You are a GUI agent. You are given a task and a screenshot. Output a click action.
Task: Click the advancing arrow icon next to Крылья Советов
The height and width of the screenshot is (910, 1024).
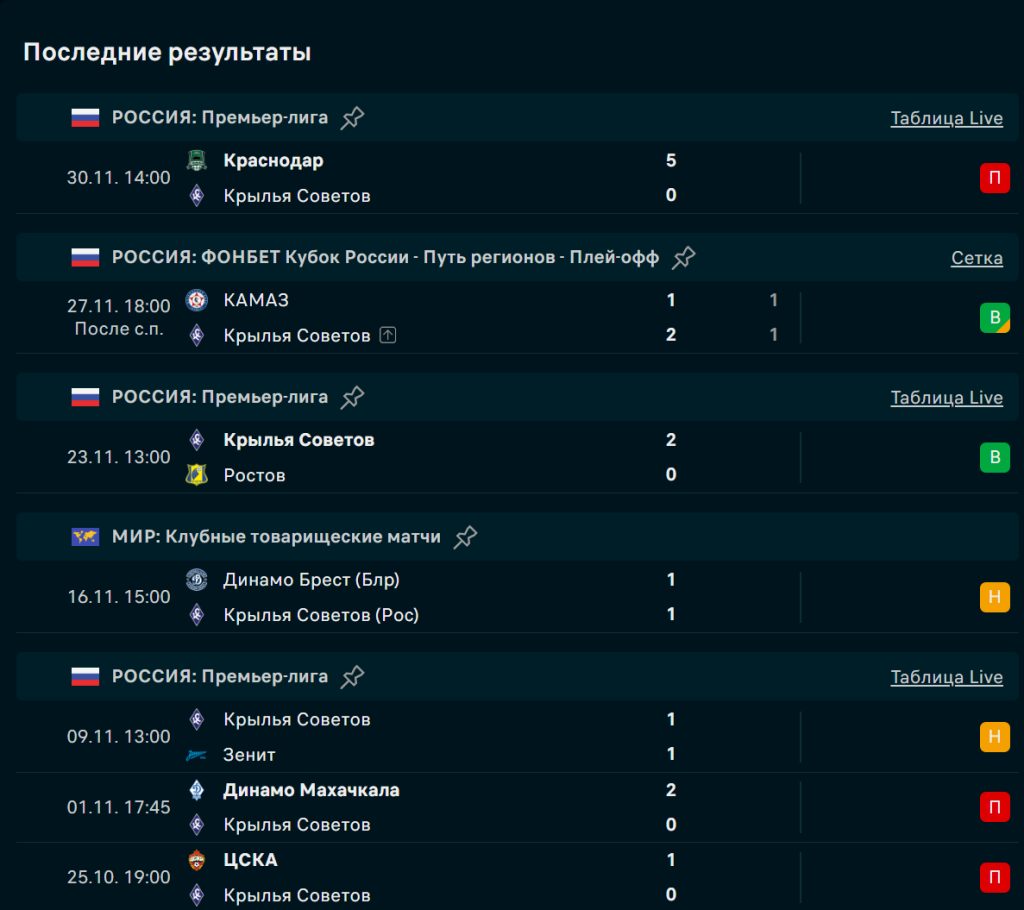[388, 335]
